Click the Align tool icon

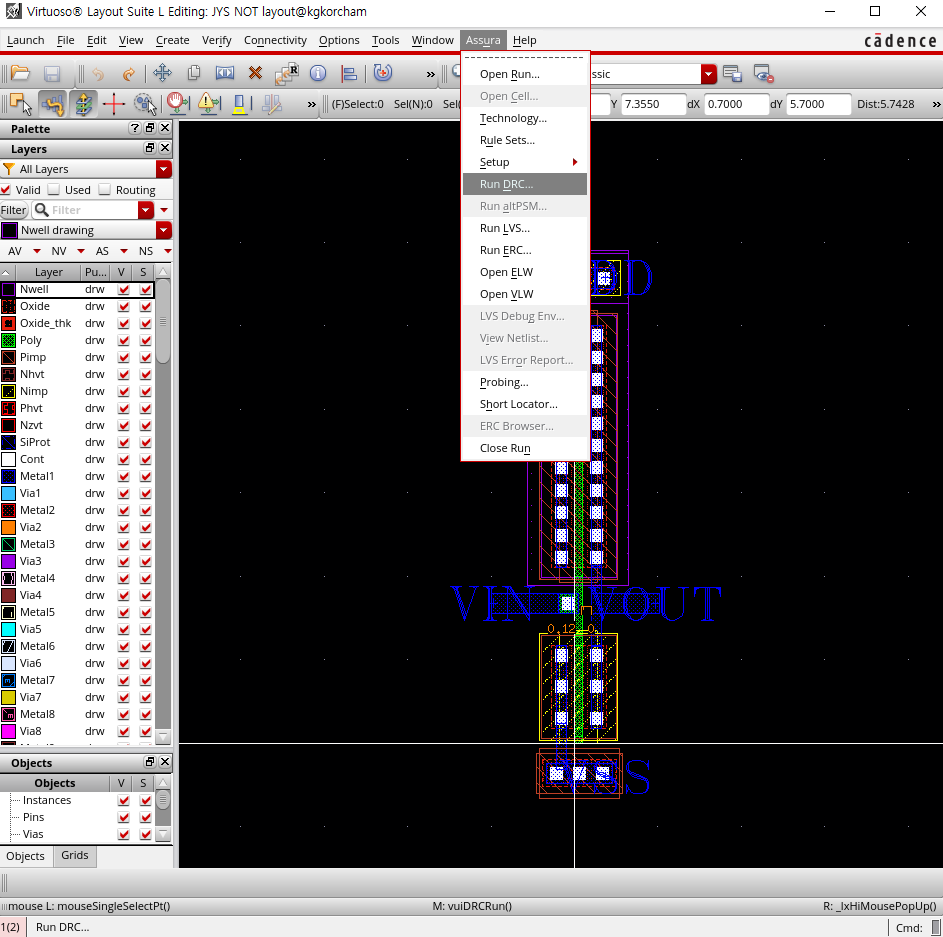(349, 73)
